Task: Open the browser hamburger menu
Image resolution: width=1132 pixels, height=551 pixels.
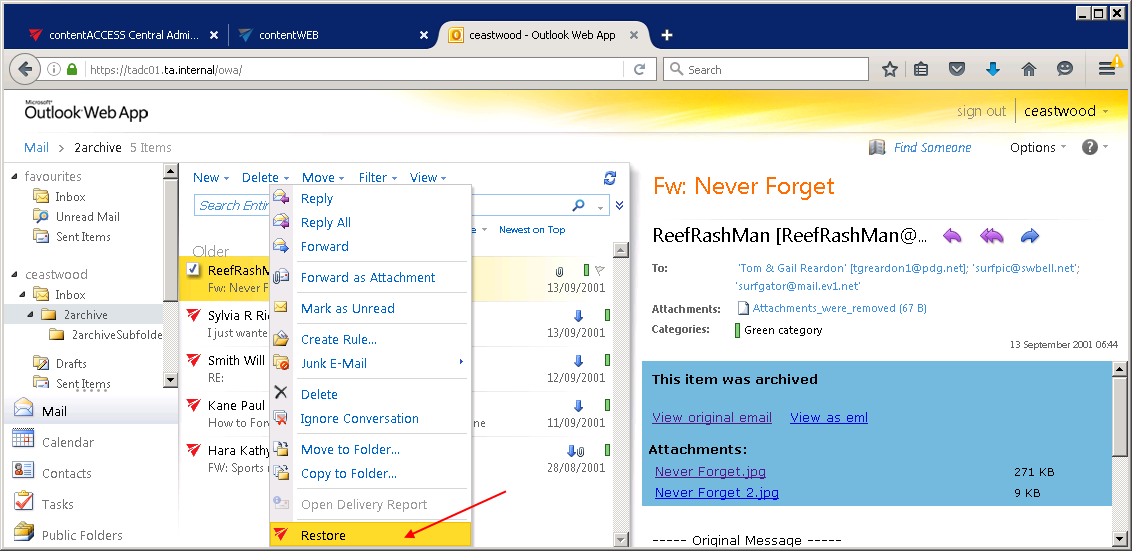Action: pyautogui.click(x=1107, y=69)
